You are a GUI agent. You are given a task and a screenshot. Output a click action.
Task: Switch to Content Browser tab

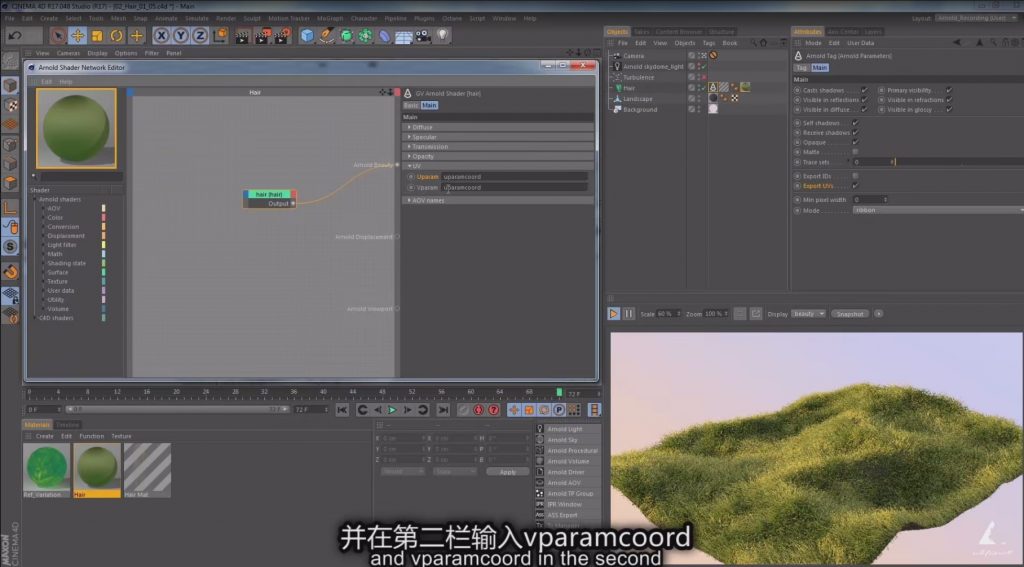point(679,31)
